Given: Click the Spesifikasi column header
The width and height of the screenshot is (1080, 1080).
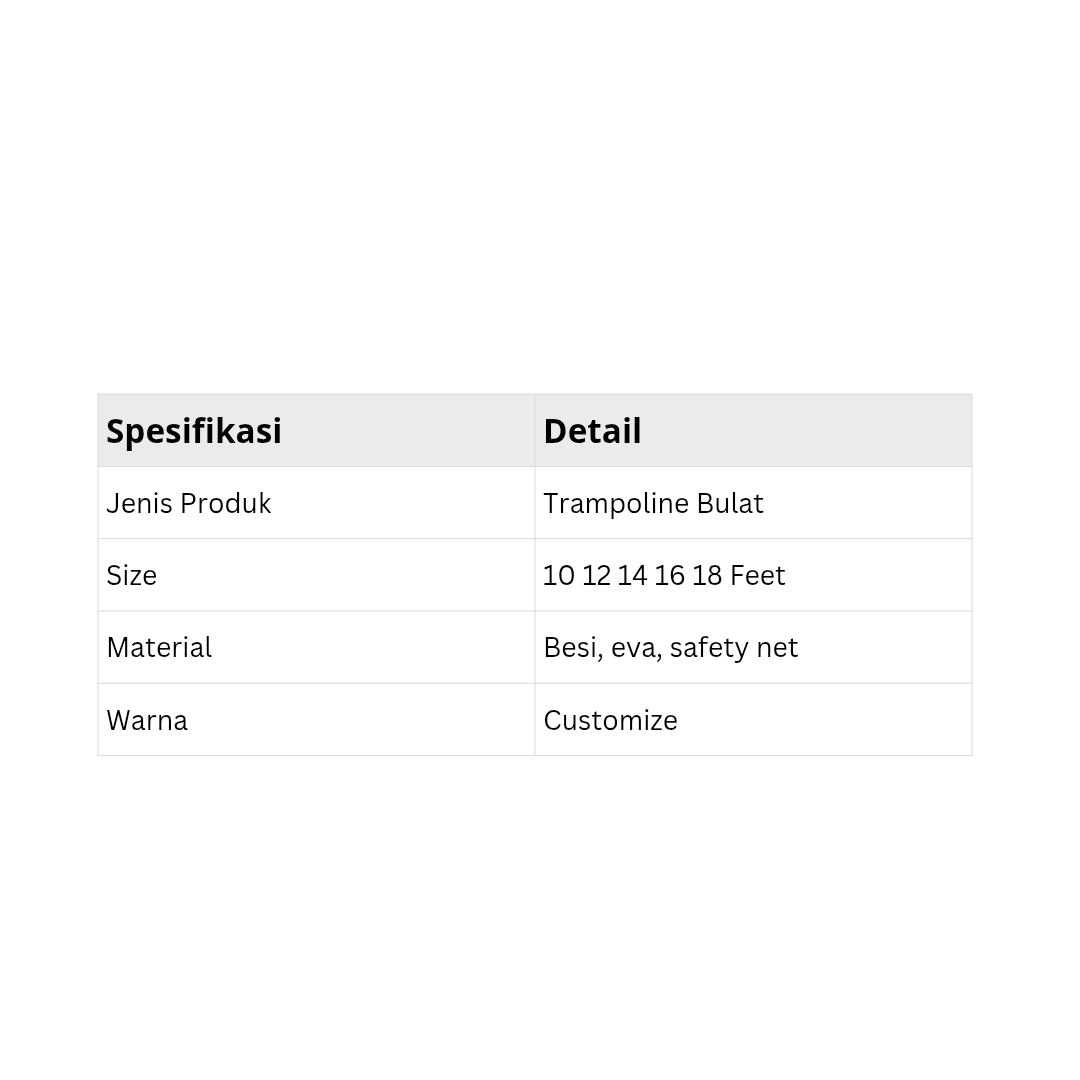Looking at the screenshot, I should tap(194, 431).
